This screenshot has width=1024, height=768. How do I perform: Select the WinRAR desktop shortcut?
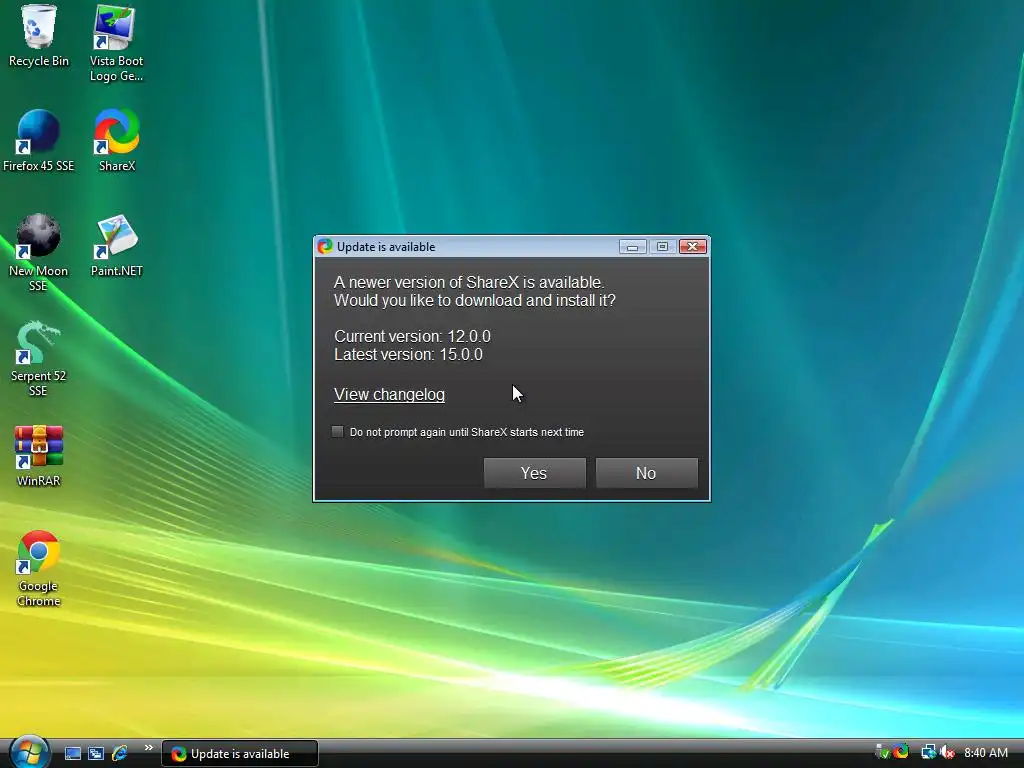[39, 456]
